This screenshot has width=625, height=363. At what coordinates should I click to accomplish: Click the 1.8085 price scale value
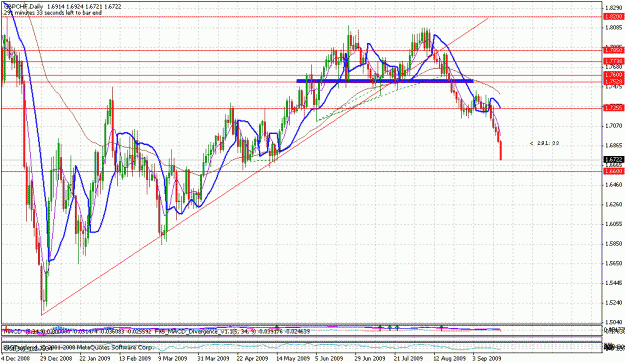pos(613,27)
